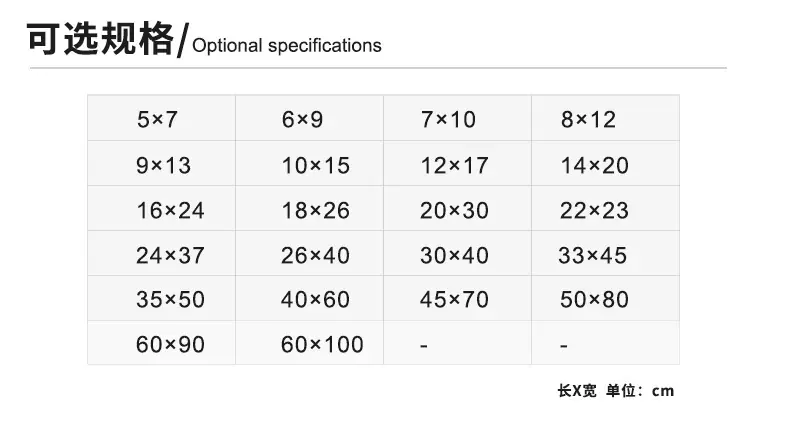Click the Optional specifications heading text
790x438 pixels.
pyautogui.click(x=287, y=46)
